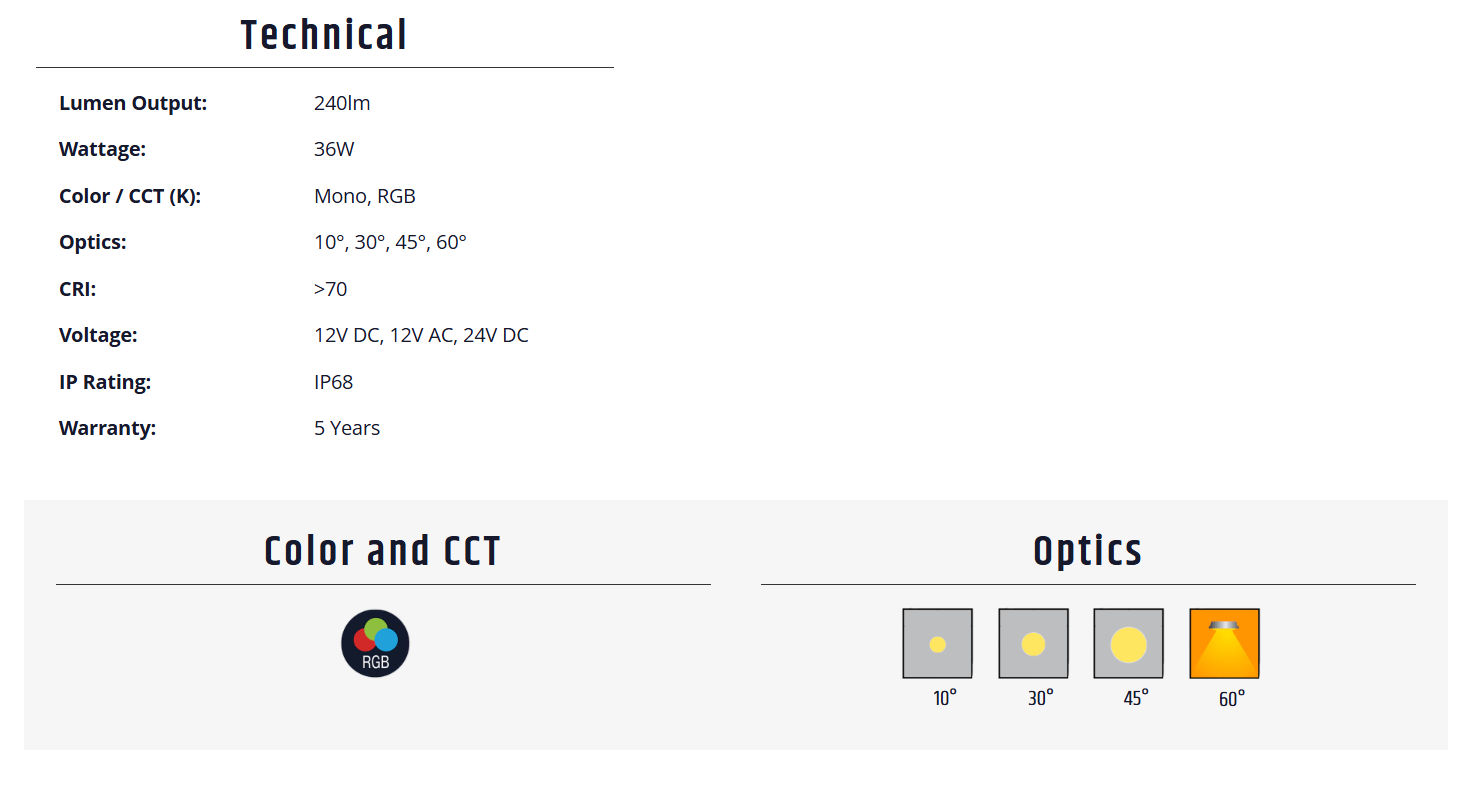1475x786 pixels.
Task: Choose the 10° beam optic icon
Action: tap(937, 643)
